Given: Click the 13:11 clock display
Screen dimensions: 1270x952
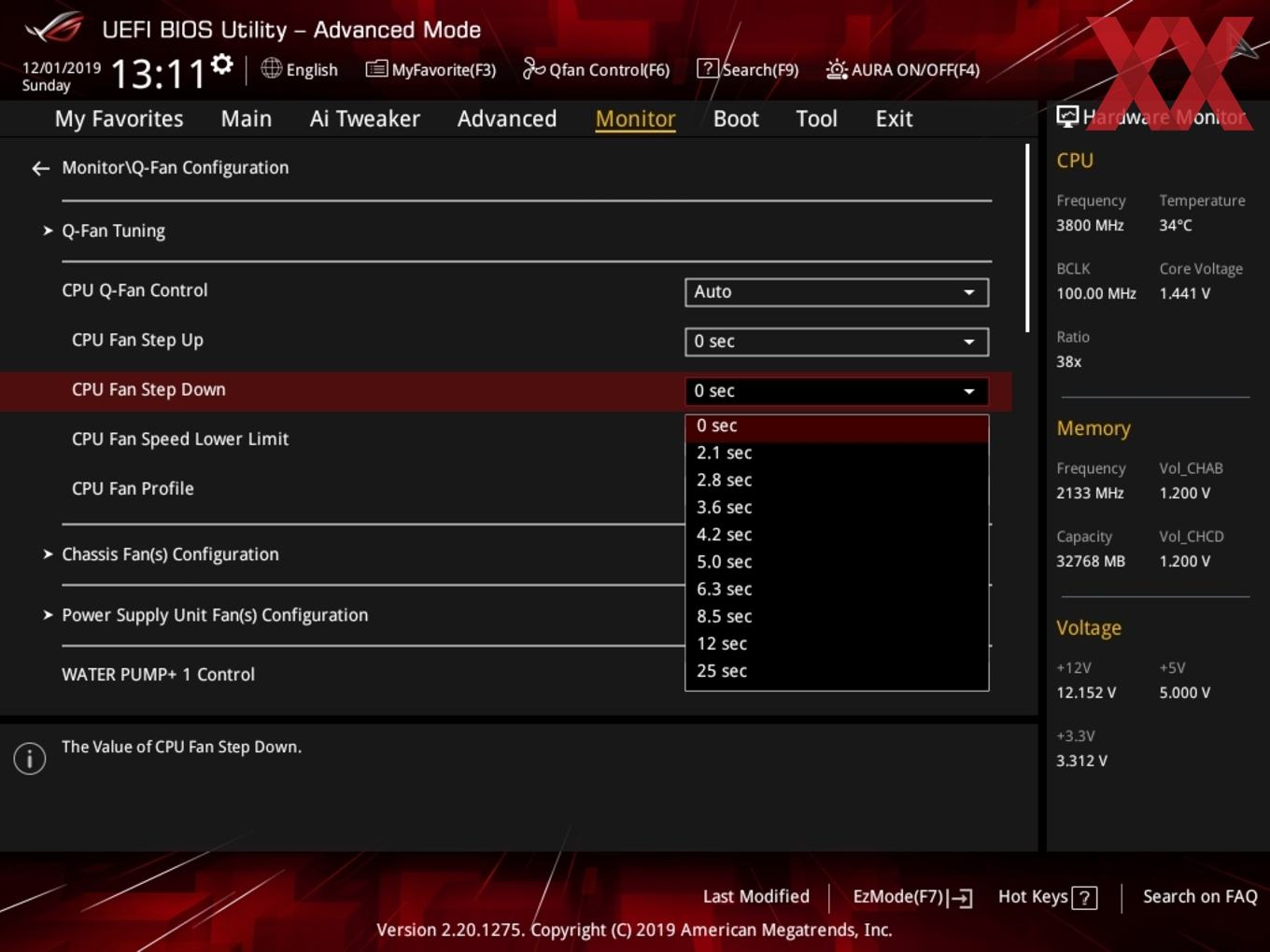Looking at the screenshot, I should [x=158, y=74].
